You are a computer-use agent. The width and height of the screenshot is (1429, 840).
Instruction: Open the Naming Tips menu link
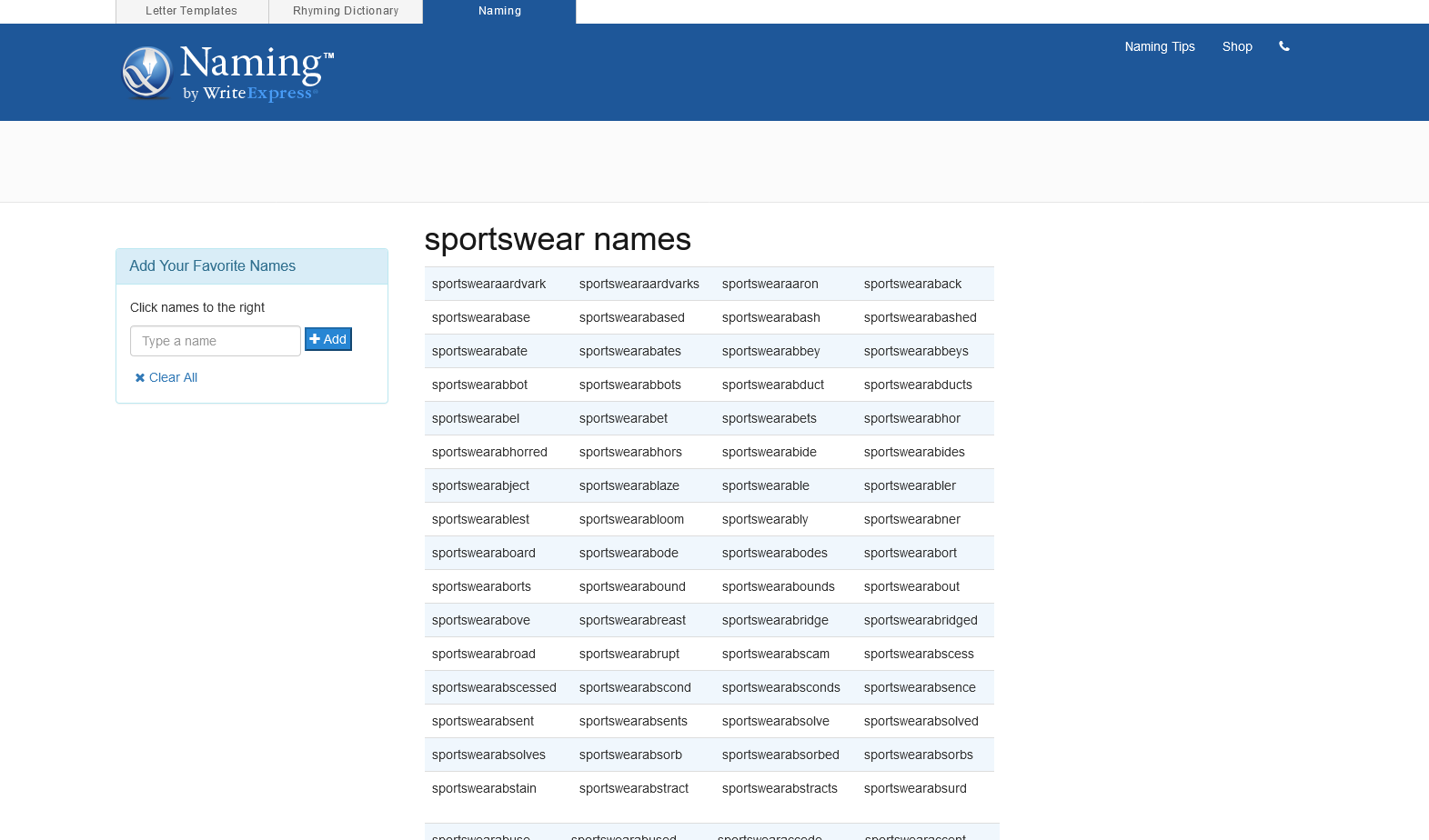pyautogui.click(x=1159, y=46)
